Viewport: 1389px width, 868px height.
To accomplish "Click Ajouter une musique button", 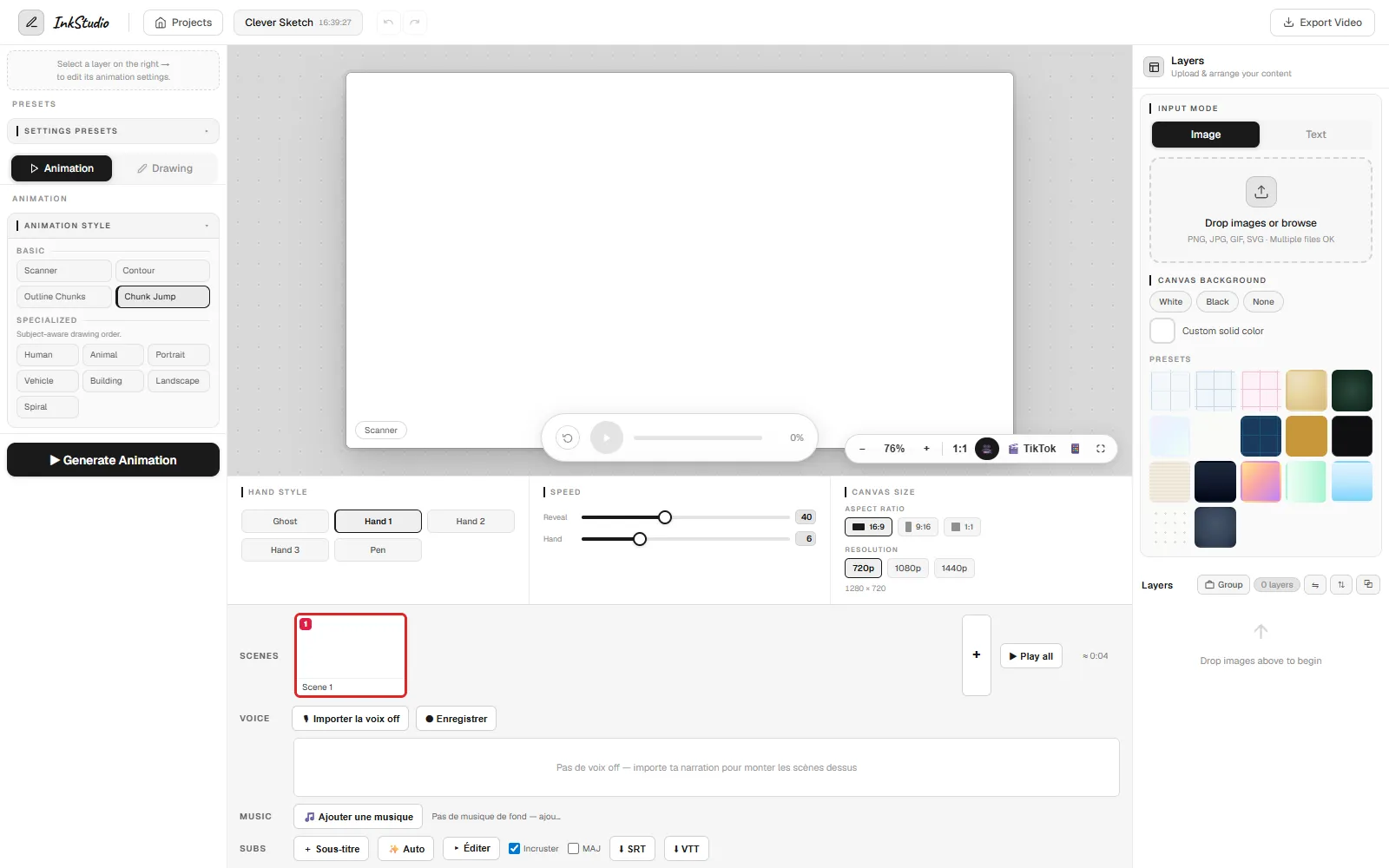I will 358,817.
